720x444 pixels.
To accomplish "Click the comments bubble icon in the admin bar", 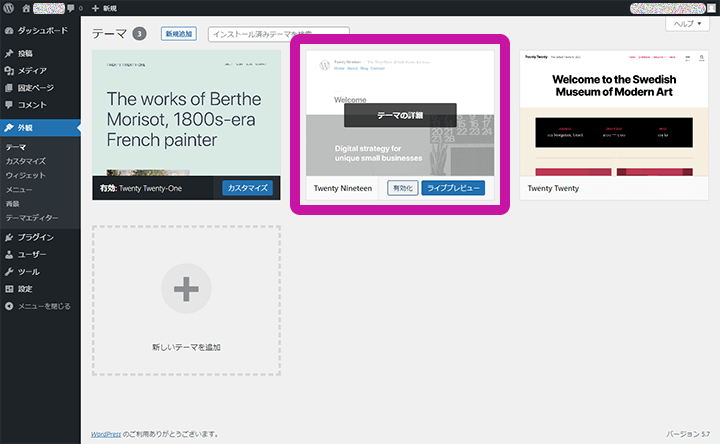I will [x=71, y=8].
